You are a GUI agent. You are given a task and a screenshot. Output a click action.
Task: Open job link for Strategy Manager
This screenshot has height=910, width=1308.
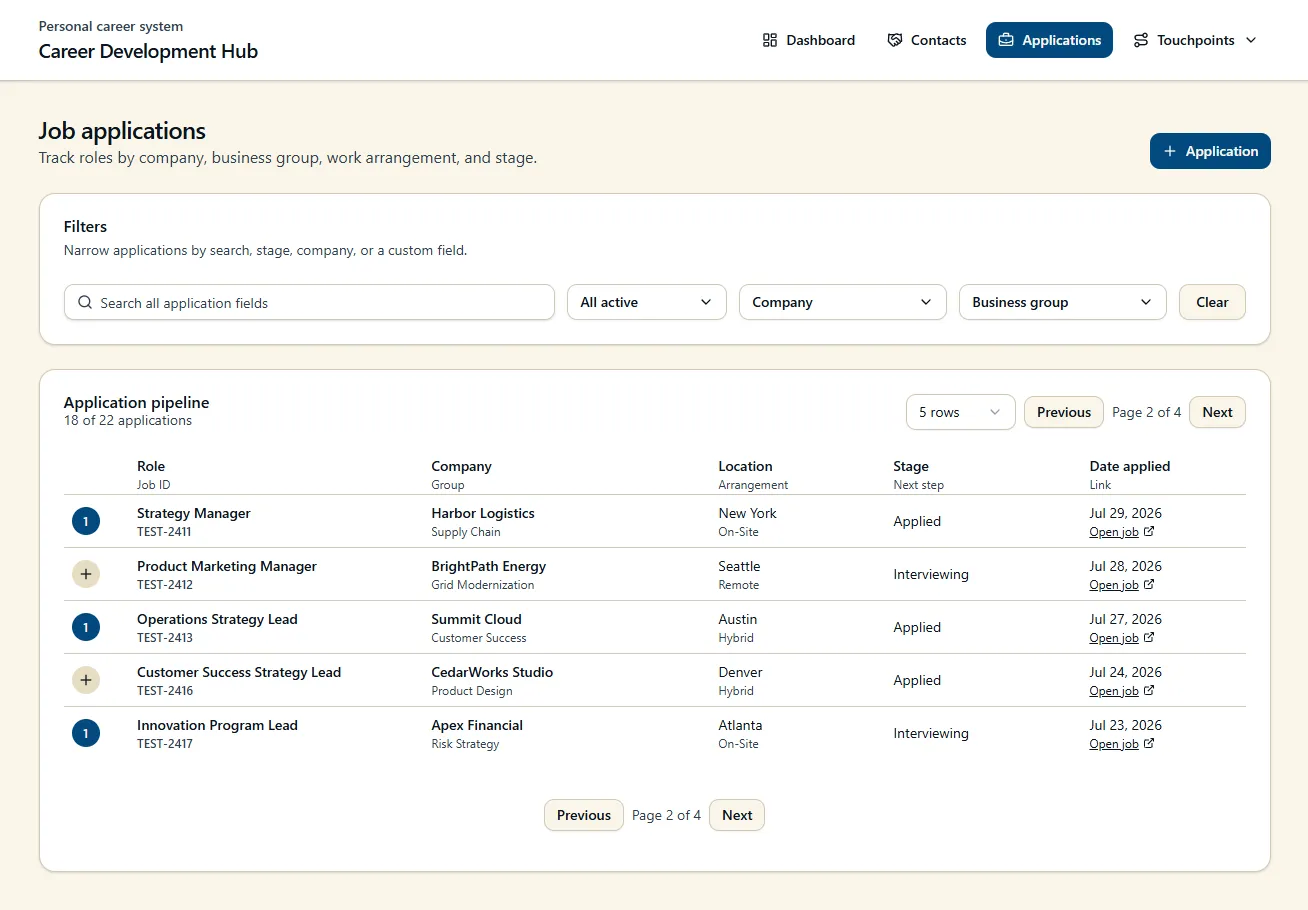(x=1122, y=532)
